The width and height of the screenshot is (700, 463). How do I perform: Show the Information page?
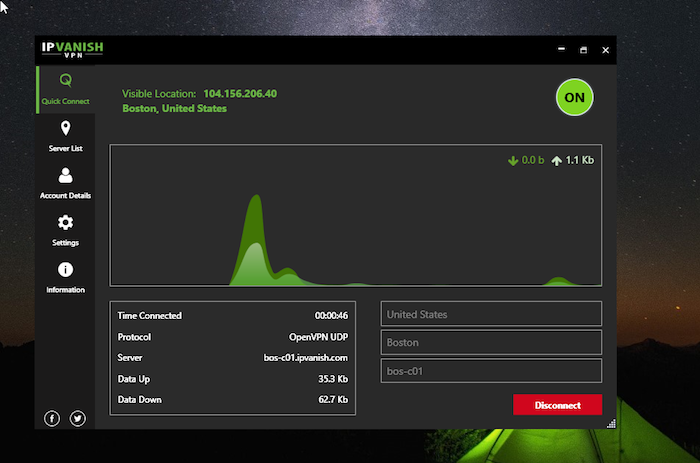click(66, 278)
